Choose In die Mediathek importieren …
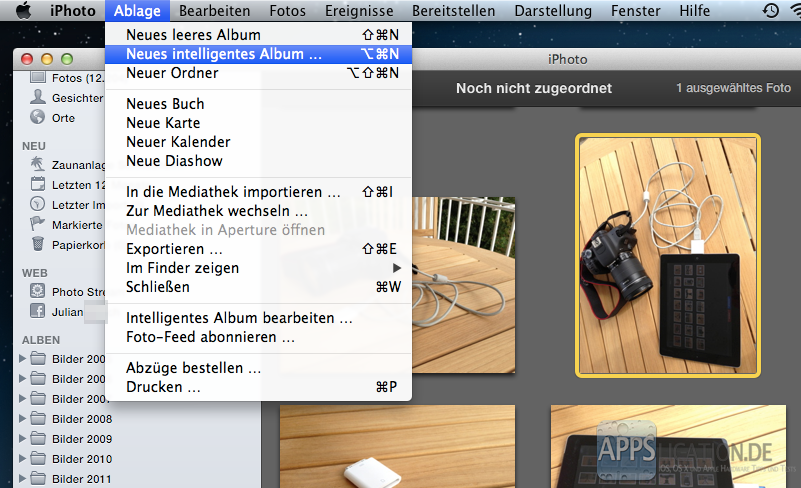Image resolution: width=801 pixels, height=488 pixels. [258, 192]
